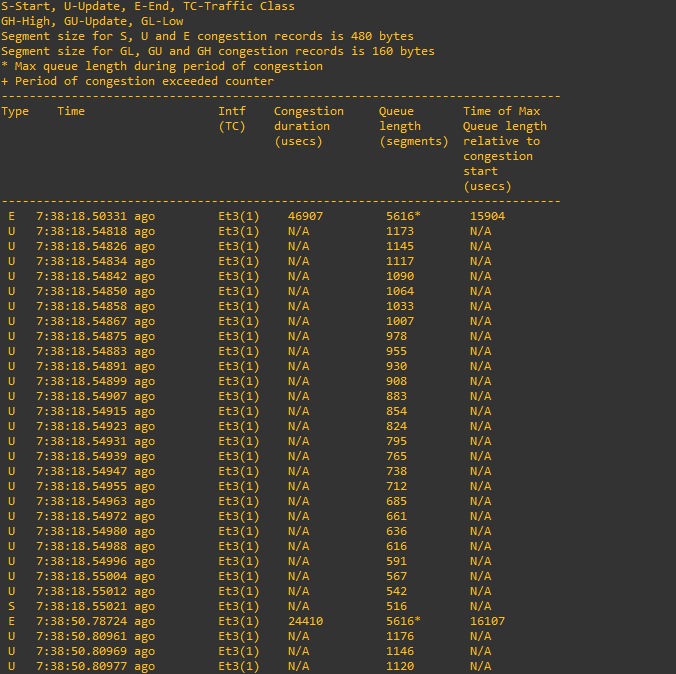Click the Time column header
676x674 pixels.
point(71,111)
